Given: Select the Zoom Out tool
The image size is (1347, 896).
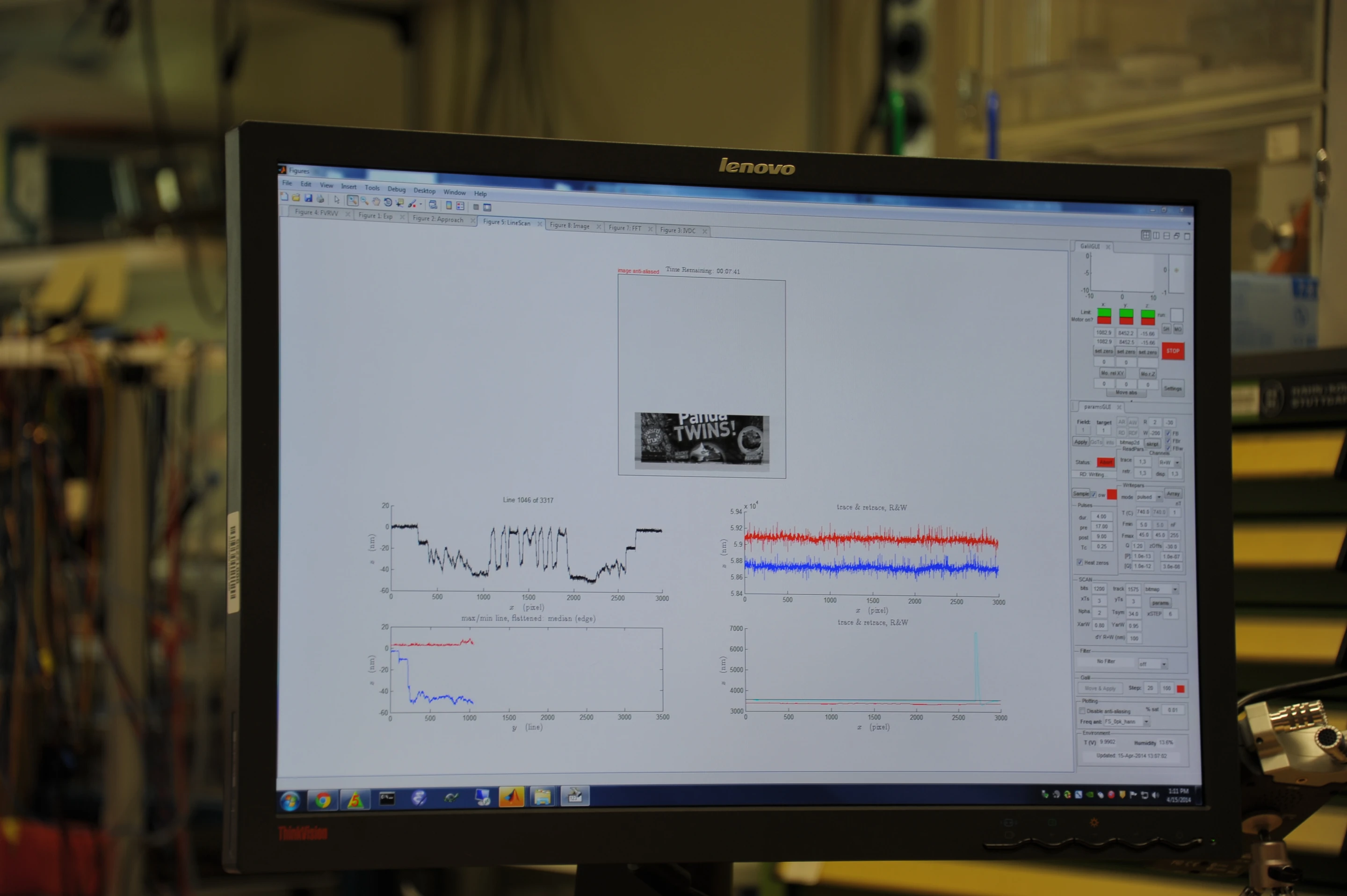Looking at the screenshot, I should click(364, 201).
